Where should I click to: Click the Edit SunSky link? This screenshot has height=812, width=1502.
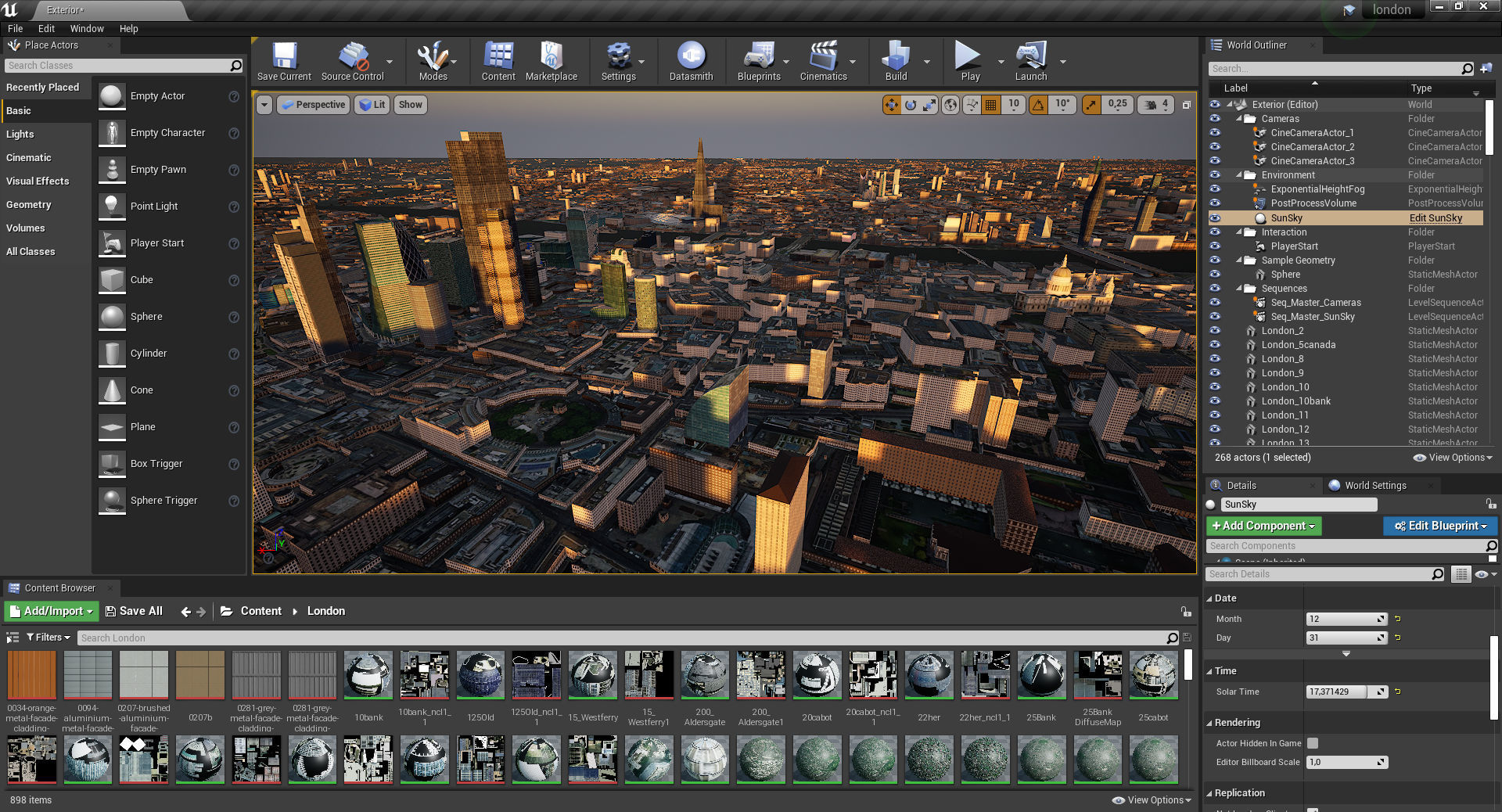click(x=1436, y=218)
